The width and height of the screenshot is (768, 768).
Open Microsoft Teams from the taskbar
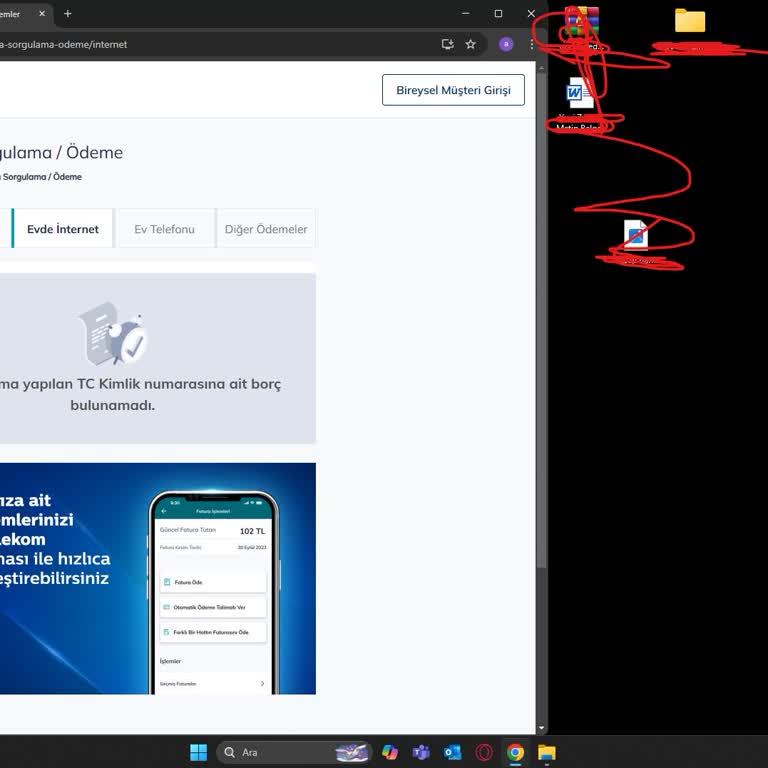(x=421, y=752)
